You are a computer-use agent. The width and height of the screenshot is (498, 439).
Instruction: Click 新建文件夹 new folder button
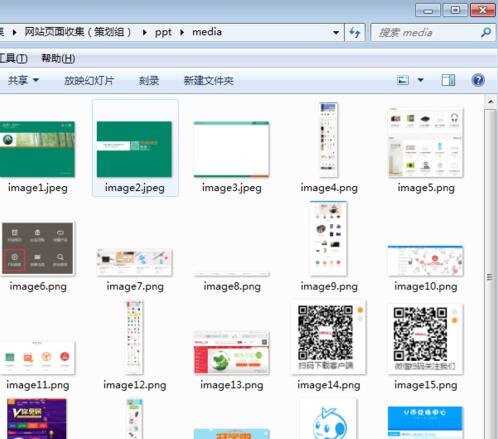209,80
